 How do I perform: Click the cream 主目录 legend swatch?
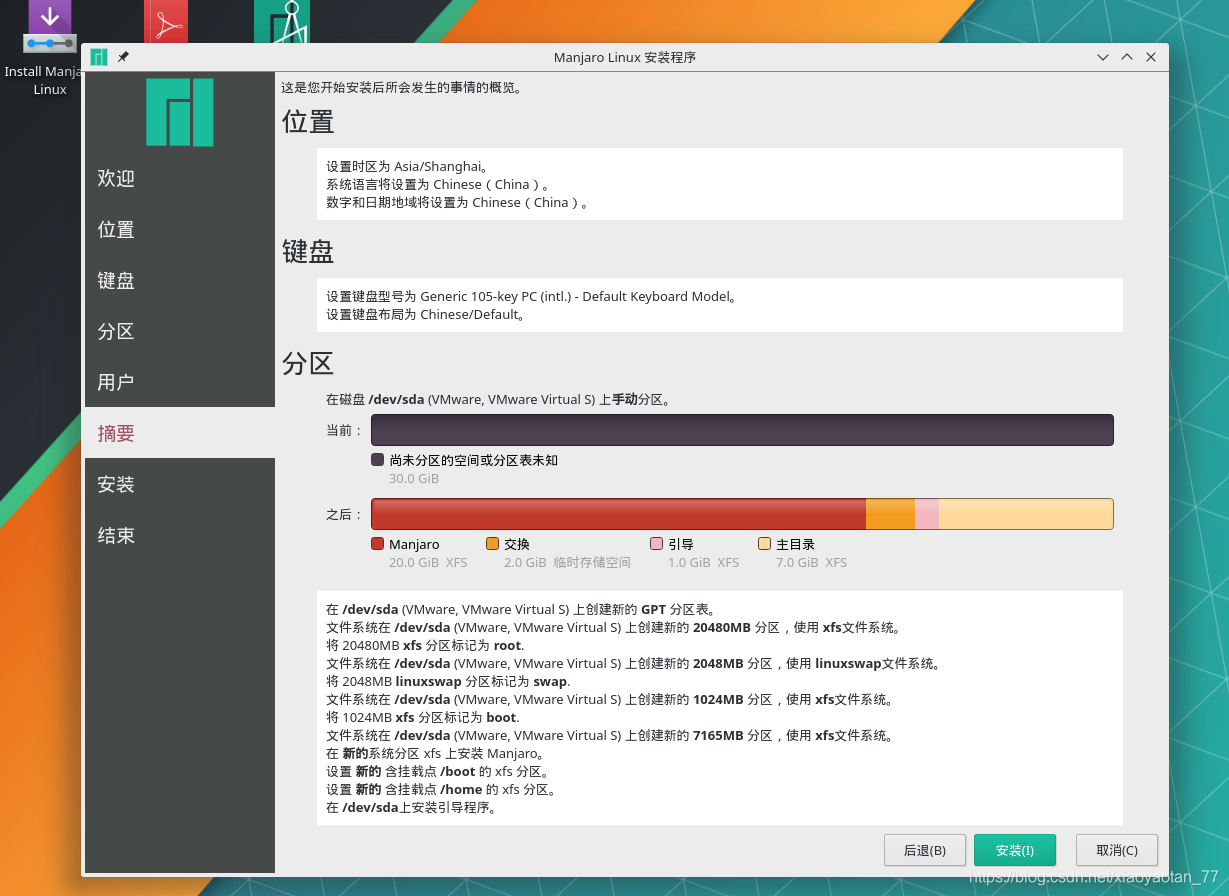click(764, 544)
